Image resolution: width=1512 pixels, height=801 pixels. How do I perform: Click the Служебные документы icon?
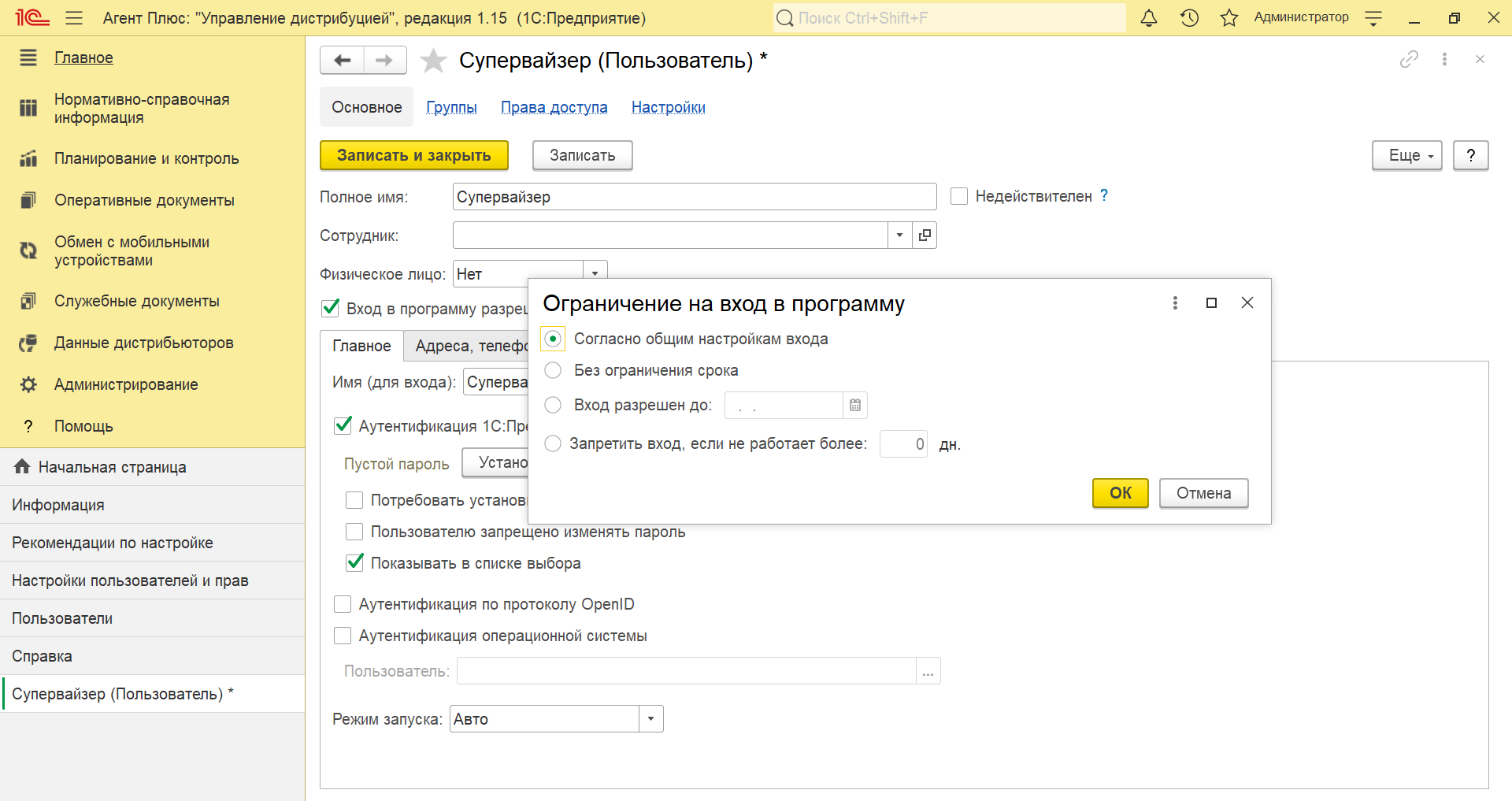(x=28, y=301)
